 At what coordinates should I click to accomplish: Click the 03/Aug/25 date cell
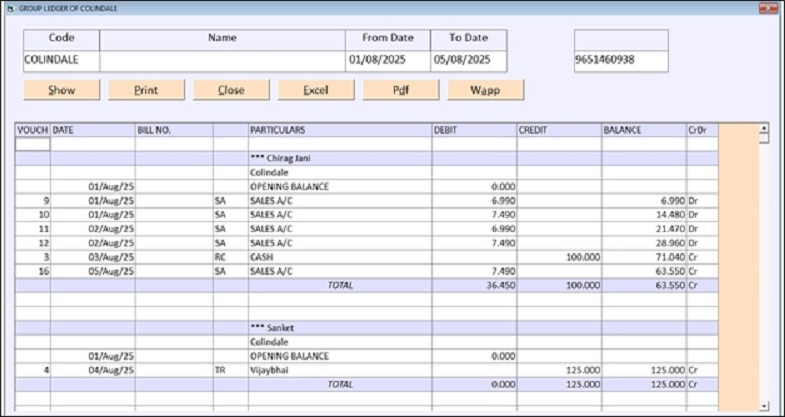click(93, 258)
